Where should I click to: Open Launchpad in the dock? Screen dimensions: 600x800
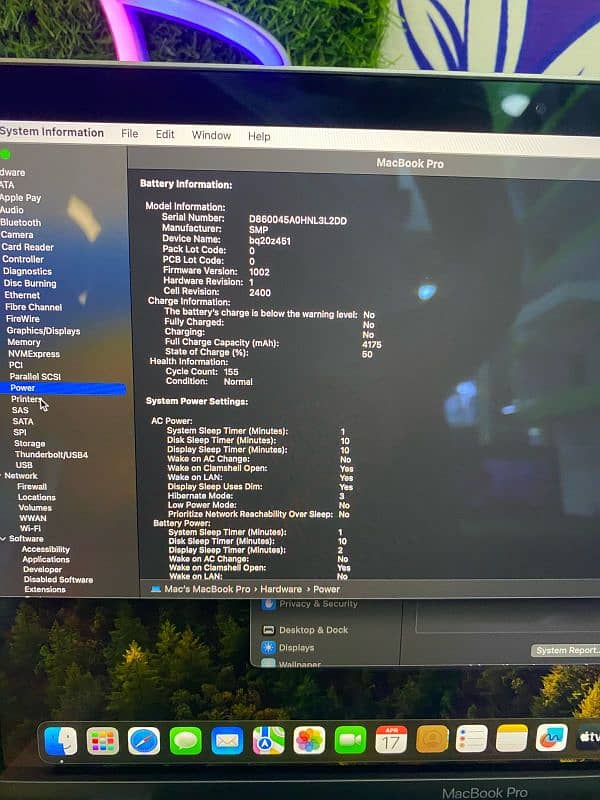pos(103,741)
